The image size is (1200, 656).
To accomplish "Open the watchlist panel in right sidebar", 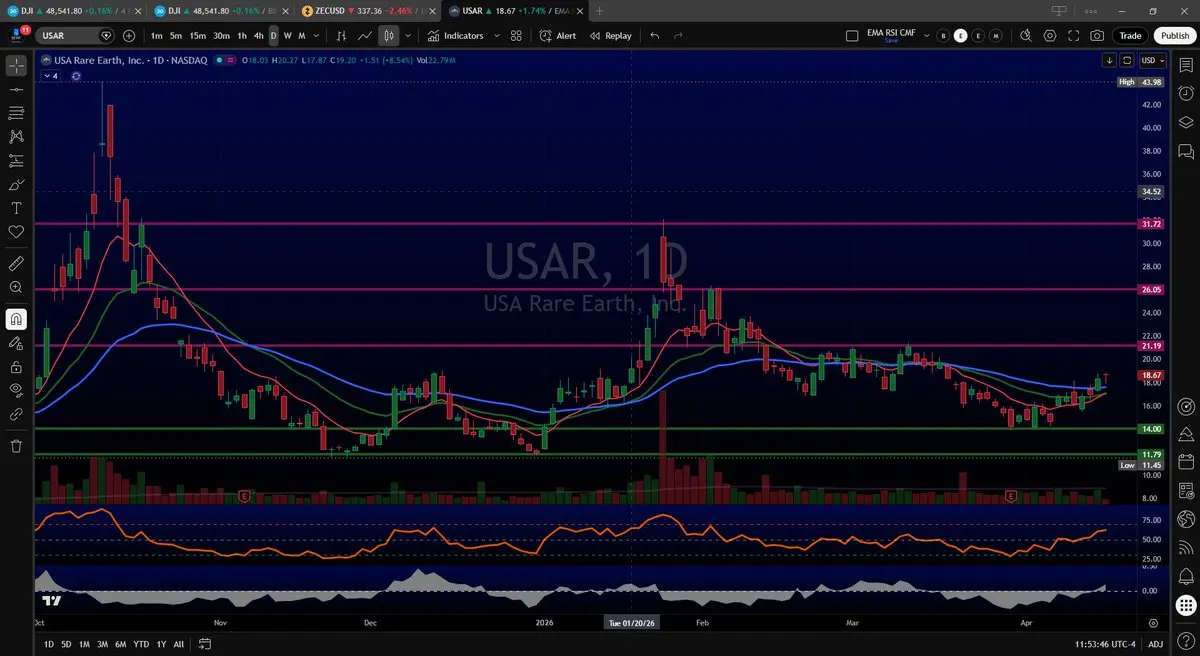I will click(1186, 65).
